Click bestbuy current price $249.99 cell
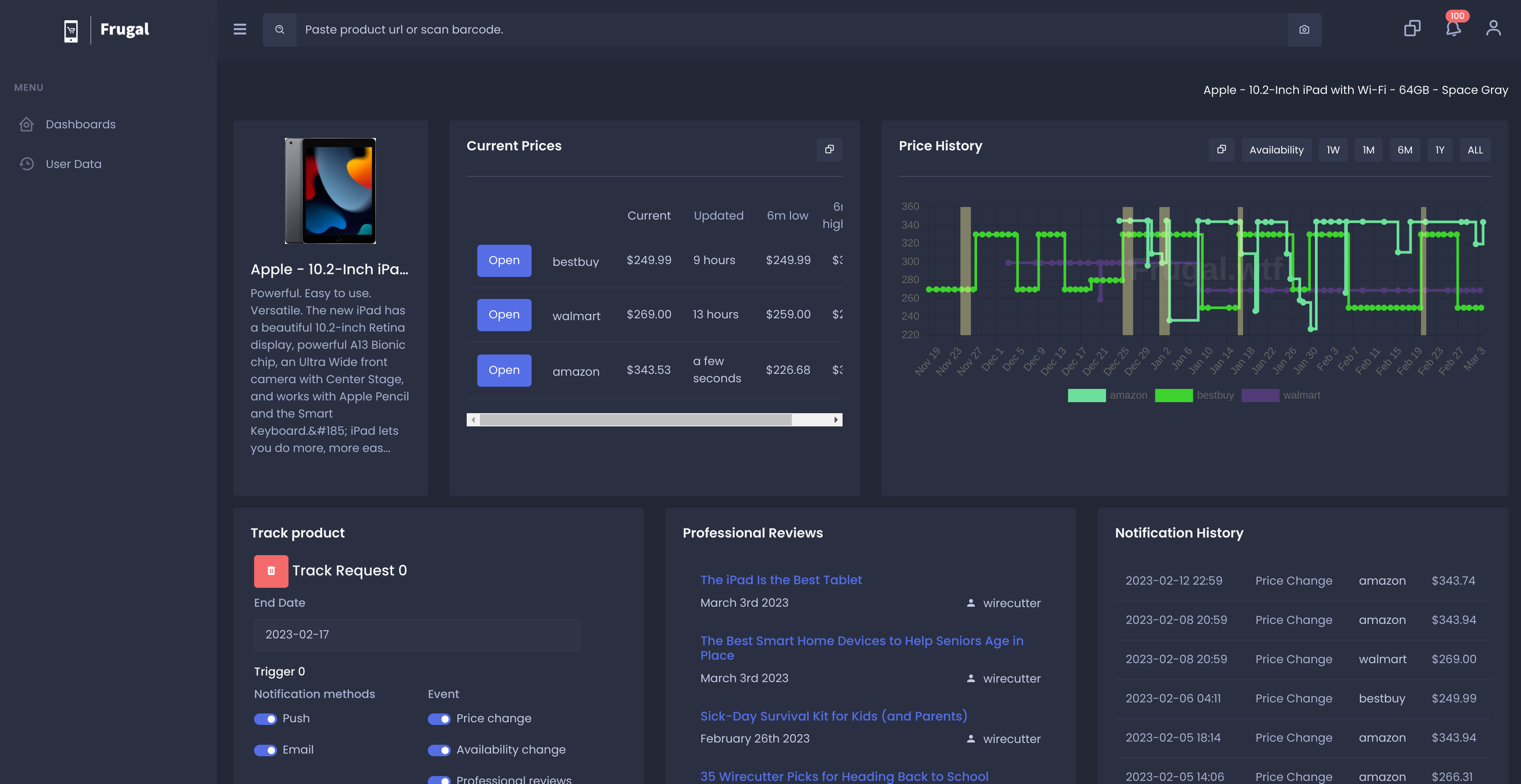Viewport: 1521px width, 784px height. click(648, 260)
